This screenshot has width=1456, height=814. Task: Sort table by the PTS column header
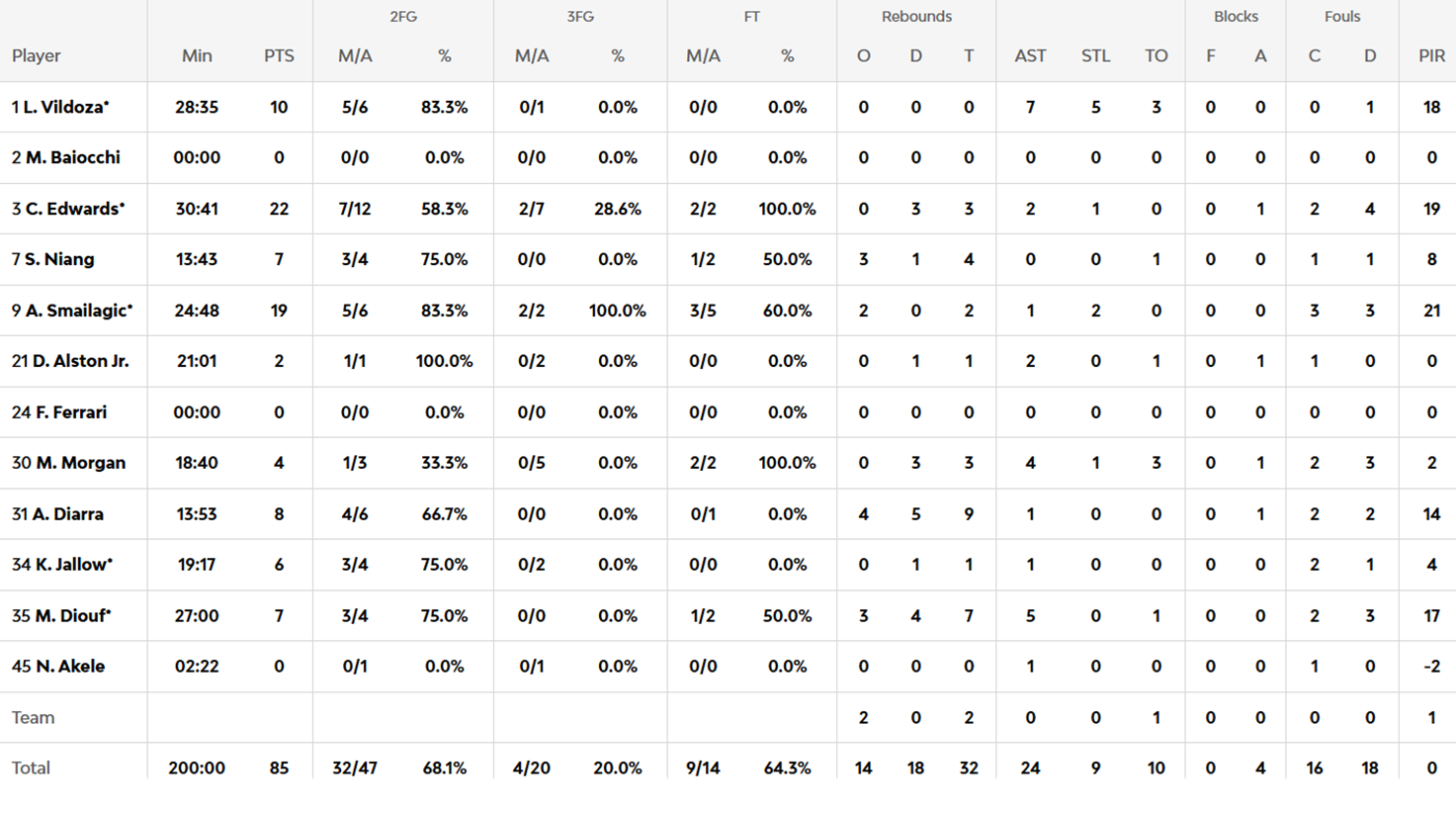point(279,56)
